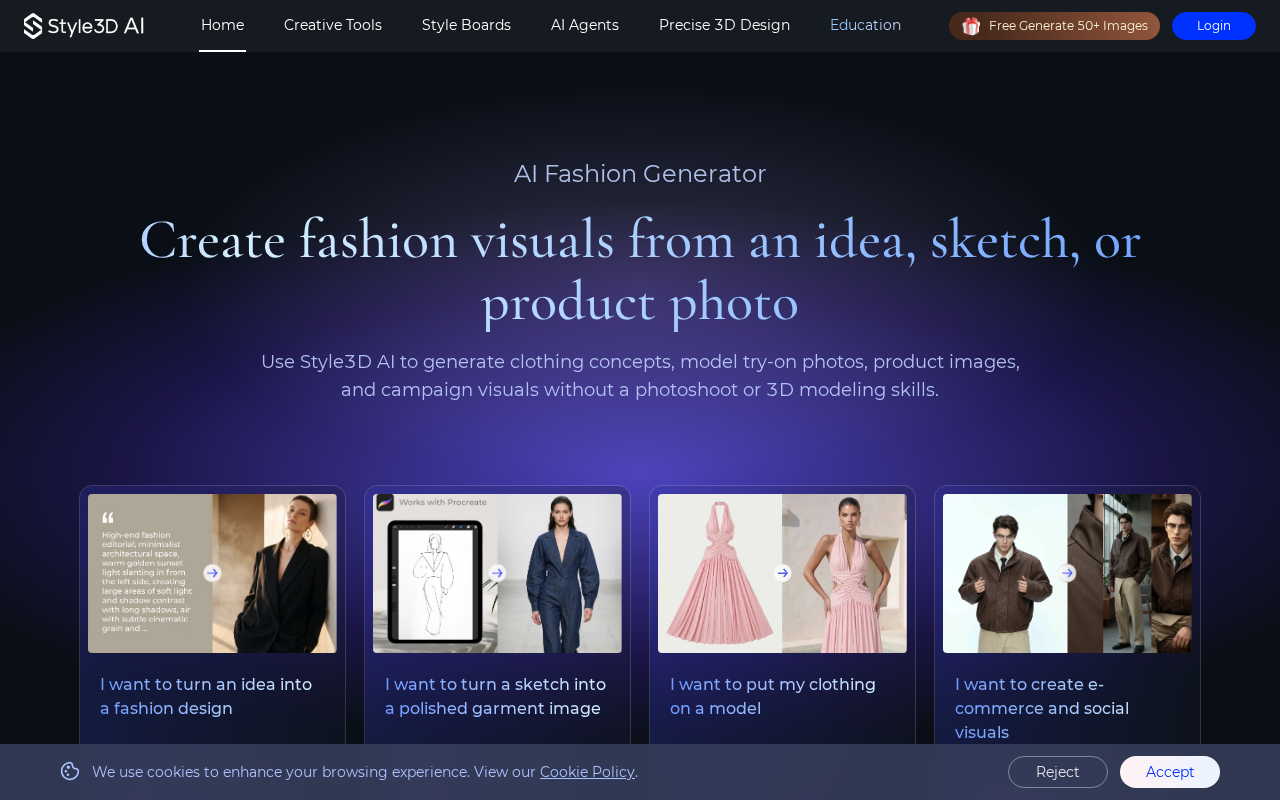
Task: Click the cookie icon in consent bar
Action: pyautogui.click(x=70, y=771)
